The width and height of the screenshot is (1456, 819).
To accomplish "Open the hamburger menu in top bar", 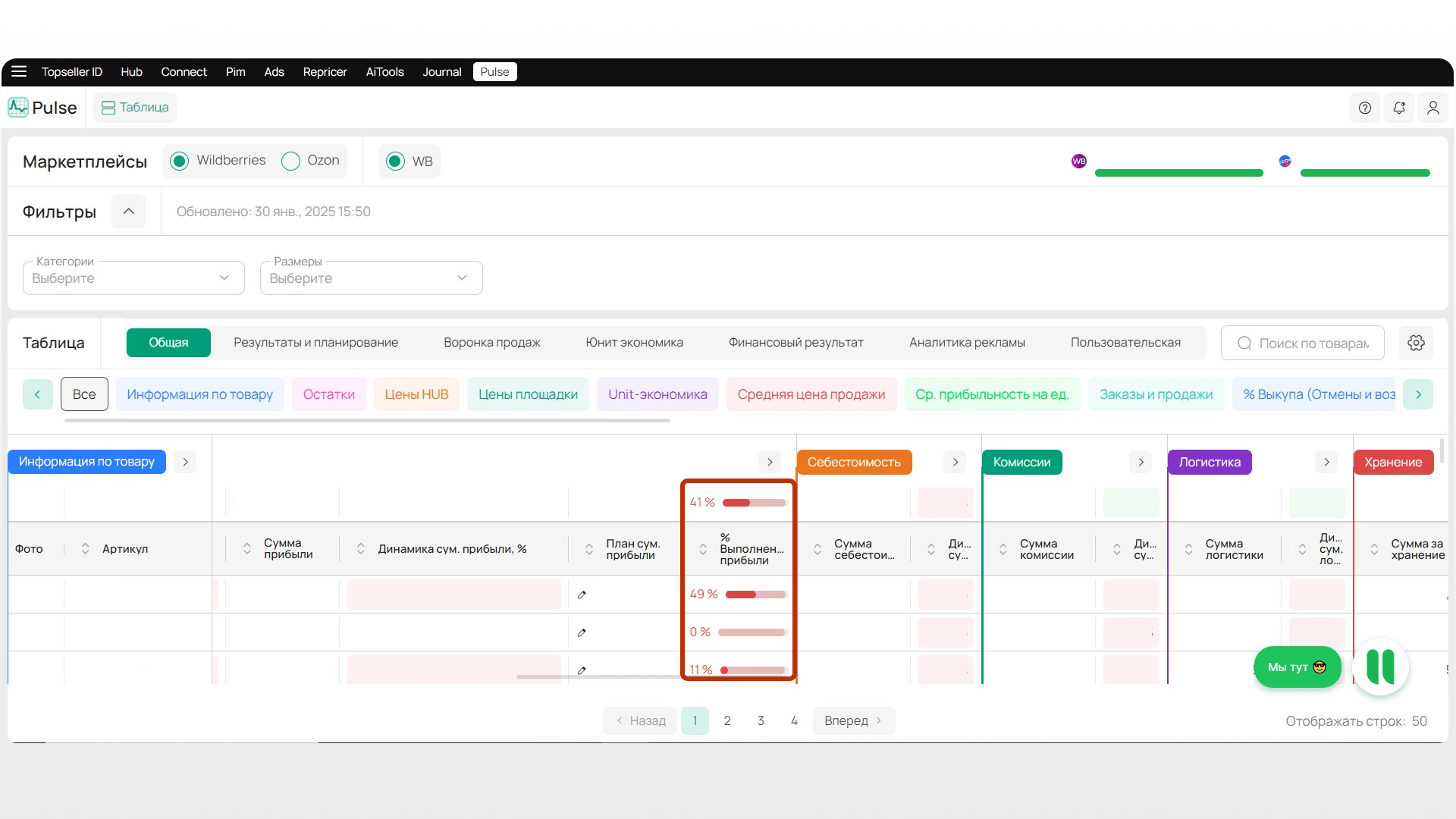I will tap(19, 71).
